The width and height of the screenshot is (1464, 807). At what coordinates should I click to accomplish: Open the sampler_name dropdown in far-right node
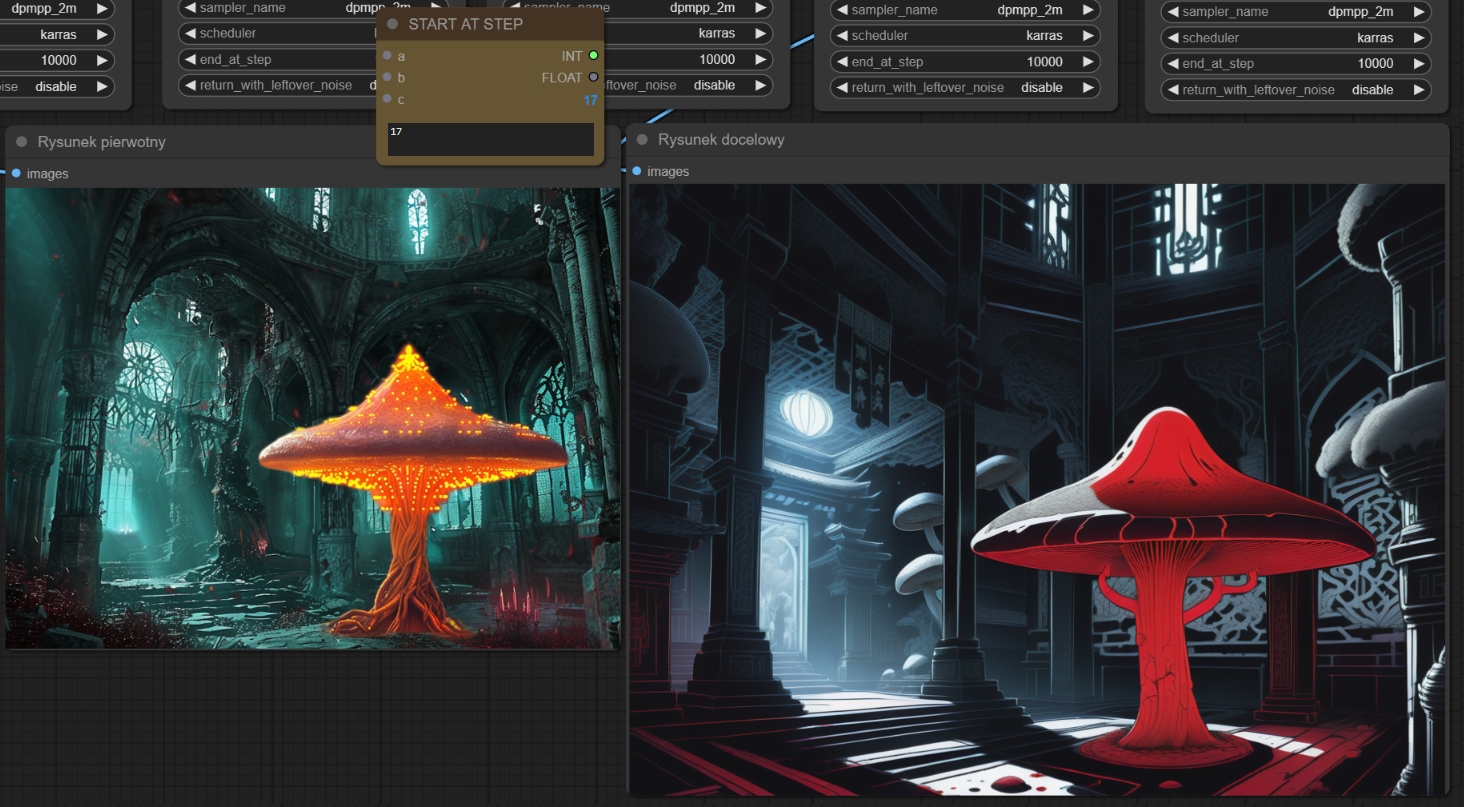point(1296,12)
